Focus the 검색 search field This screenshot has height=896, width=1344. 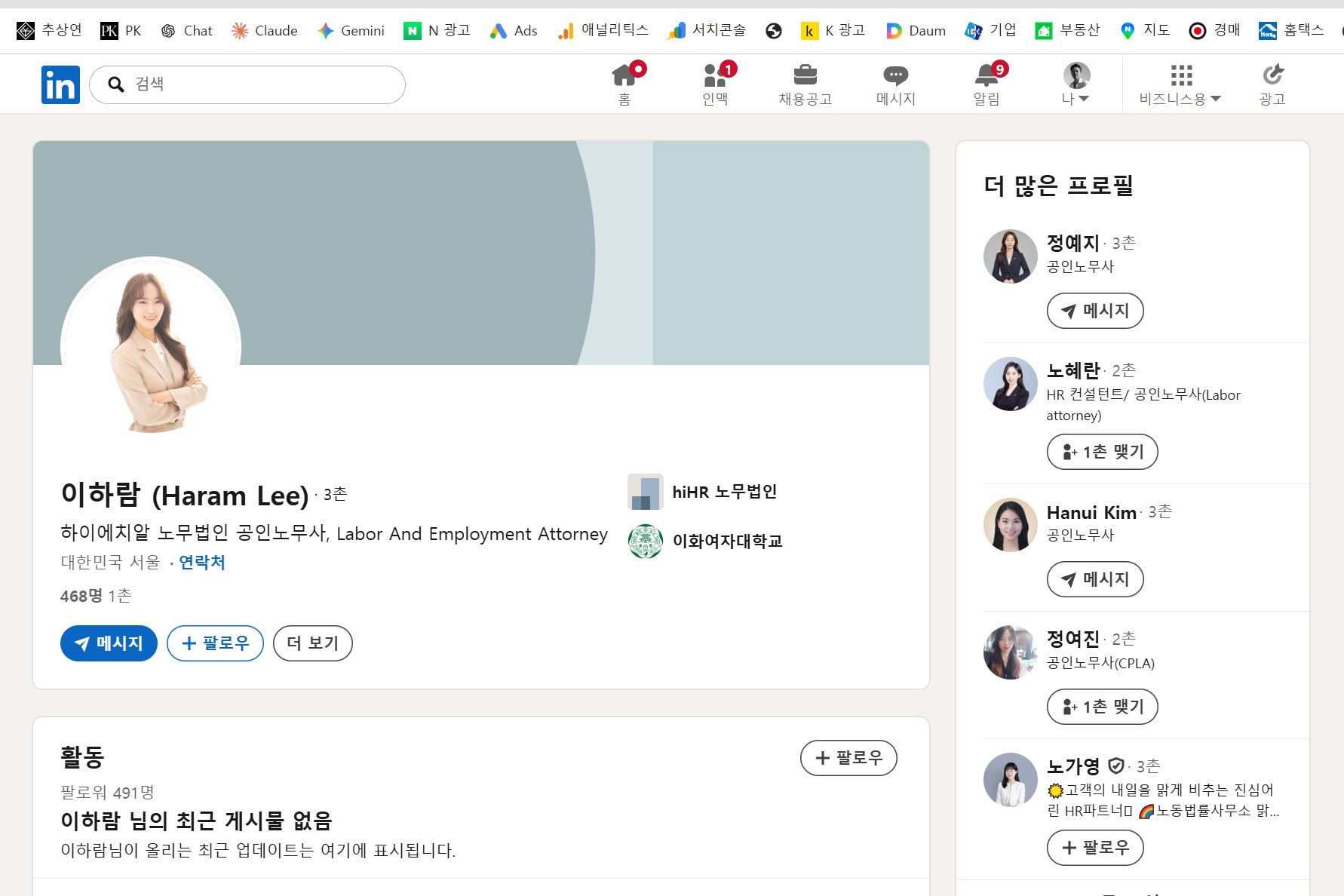247,84
